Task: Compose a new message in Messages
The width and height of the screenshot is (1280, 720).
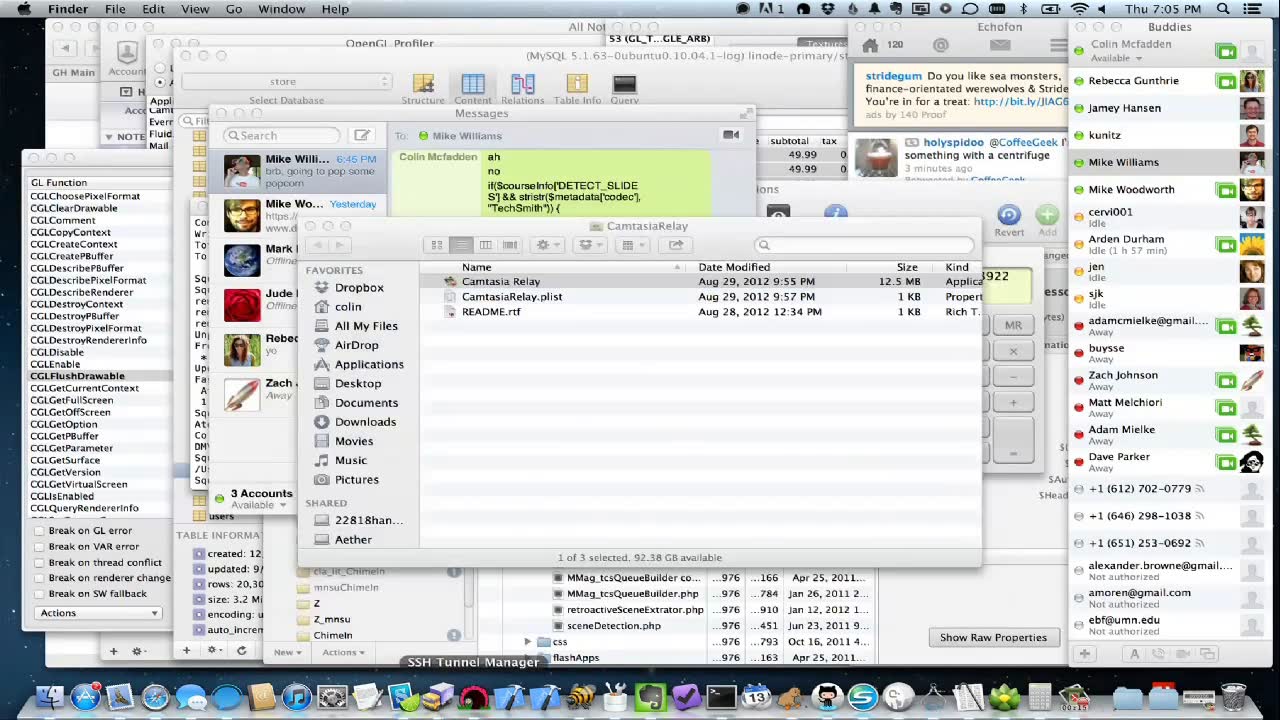Action: point(362,135)
